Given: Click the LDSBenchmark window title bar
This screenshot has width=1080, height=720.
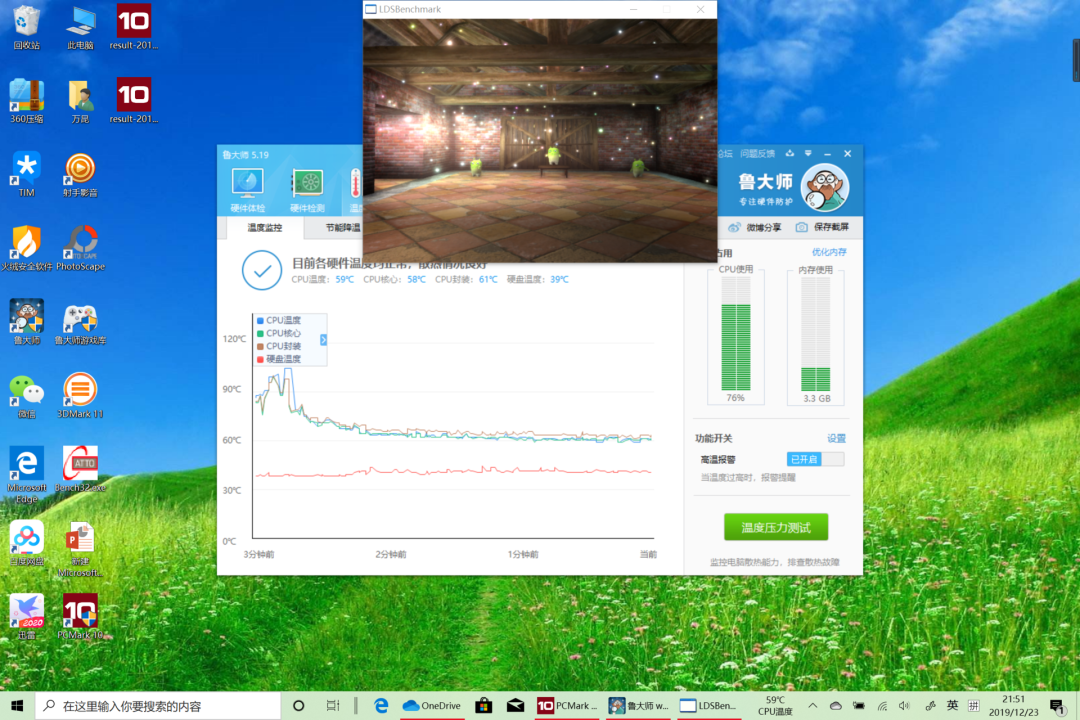Looking at the screenshot, I should (x=496, y=10).
